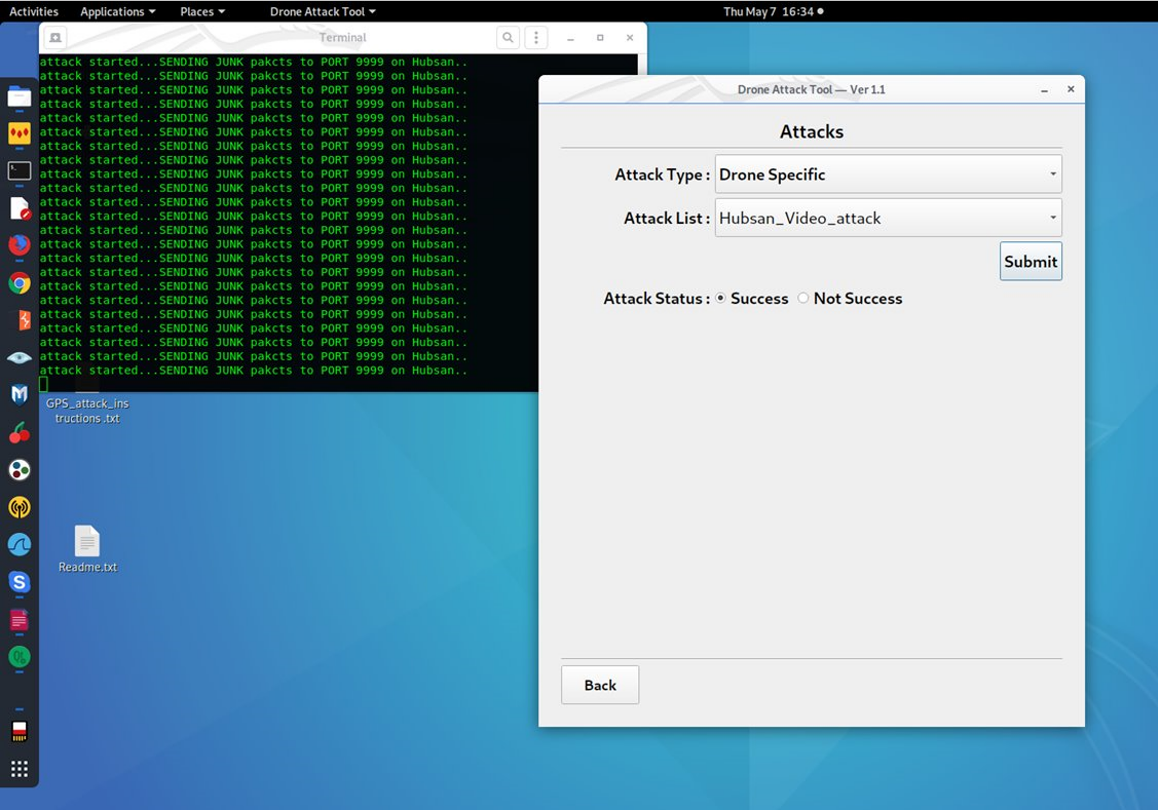Screen dimensions: 1158x810
Task: Open the CherryTree cherry icon in dock
Action: pos(19,433)
